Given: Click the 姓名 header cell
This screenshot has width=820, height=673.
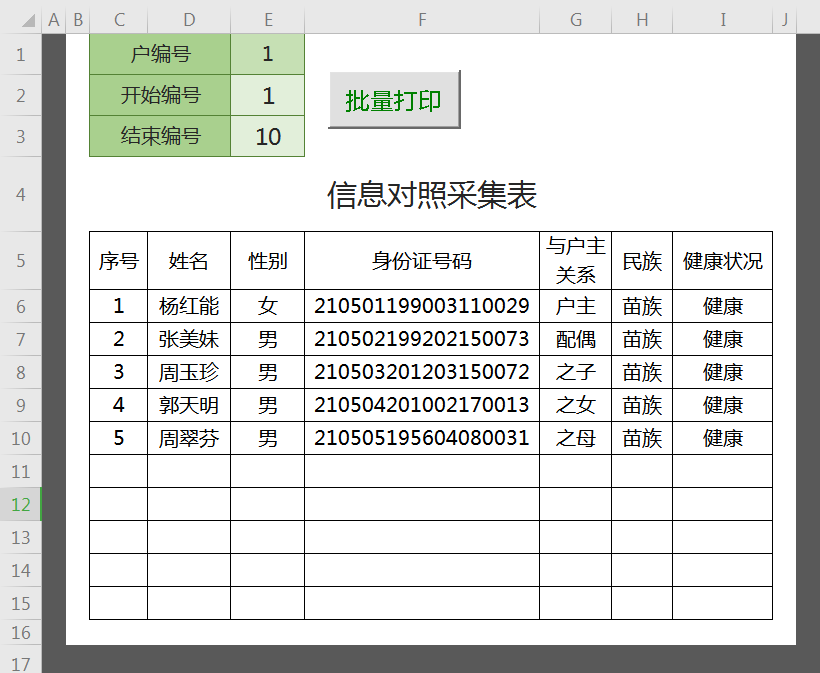Looking at the screenshot, I should click(x=189, y=260).
